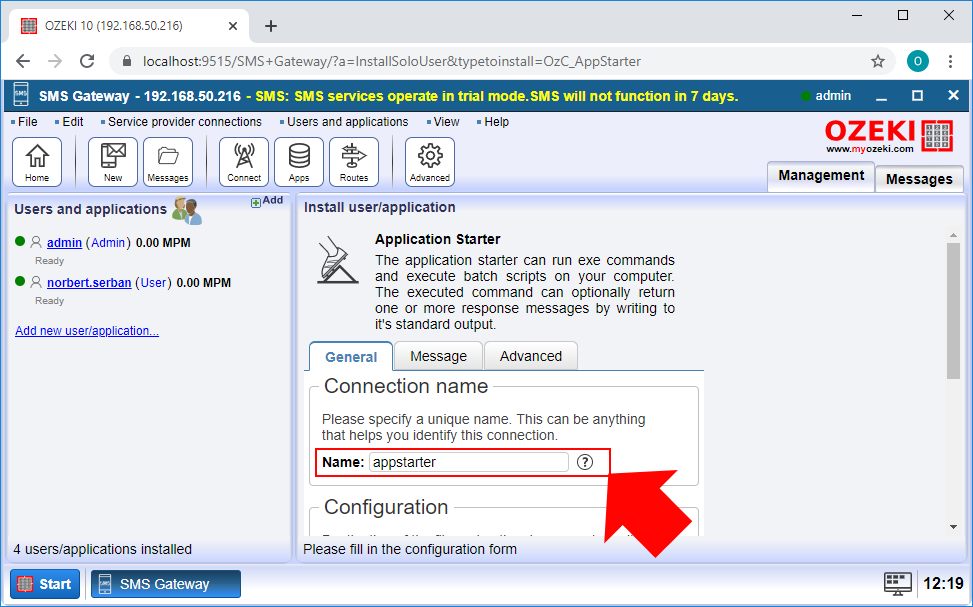The height and width of the screenshot is (607, 973).
Task: Open the browser three-dot menu
Action: click(950, 61)
